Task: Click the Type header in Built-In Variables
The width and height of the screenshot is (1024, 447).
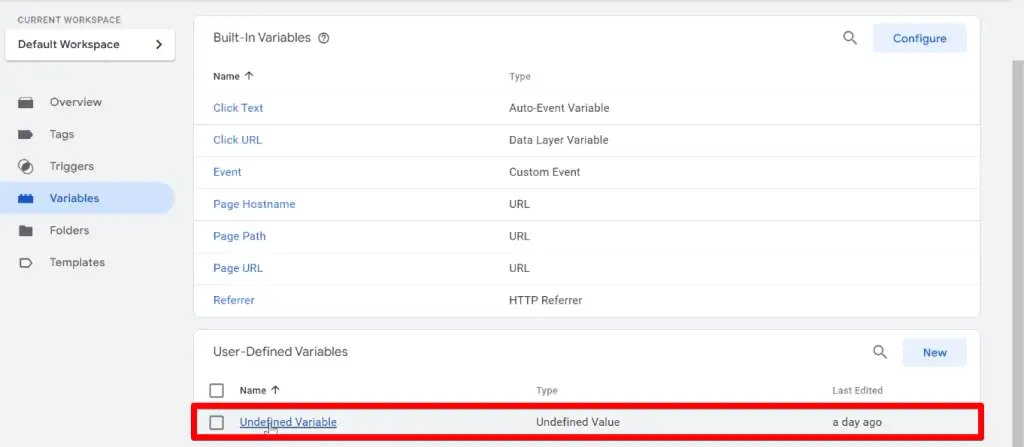Action: click(520, 76)
